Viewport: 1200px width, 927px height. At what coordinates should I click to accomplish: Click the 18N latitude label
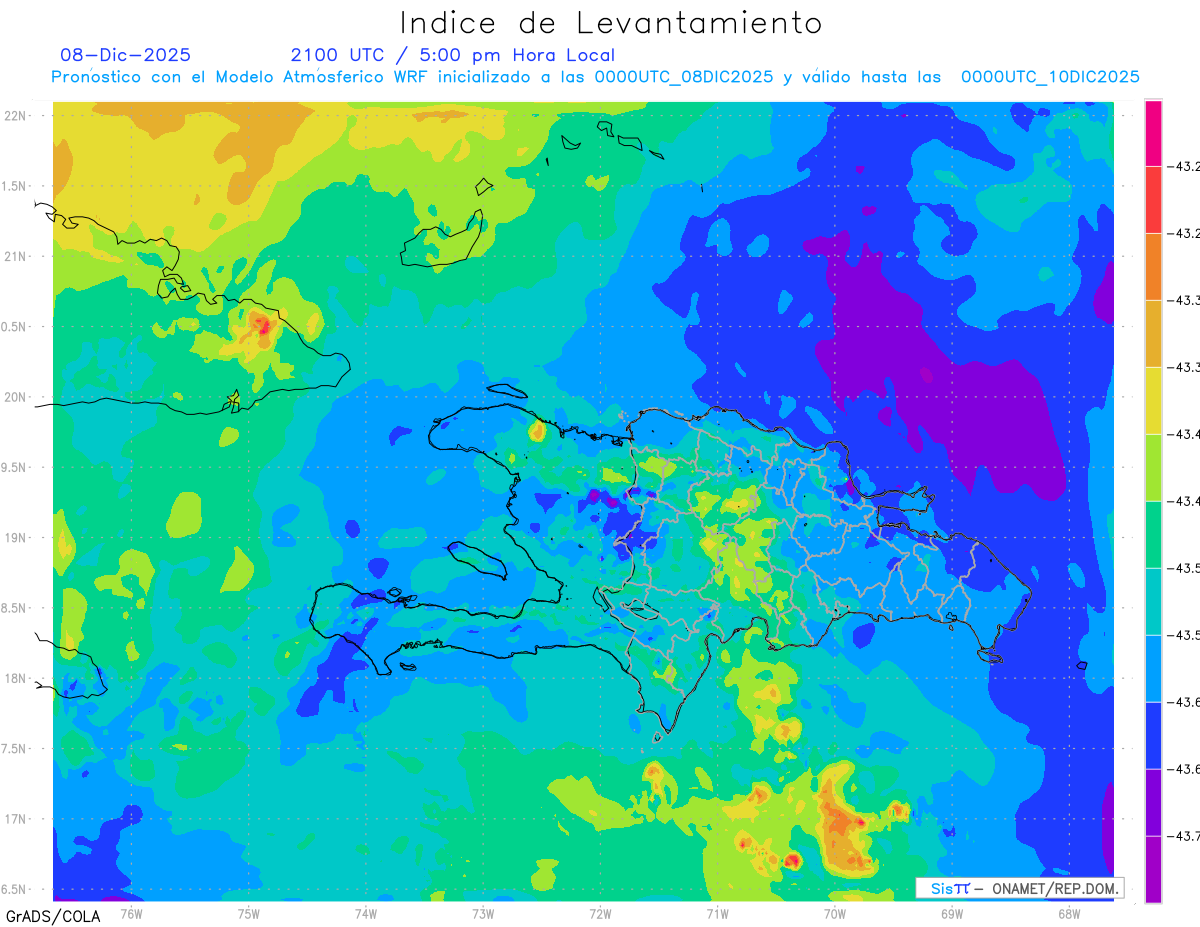pos(15,678)
